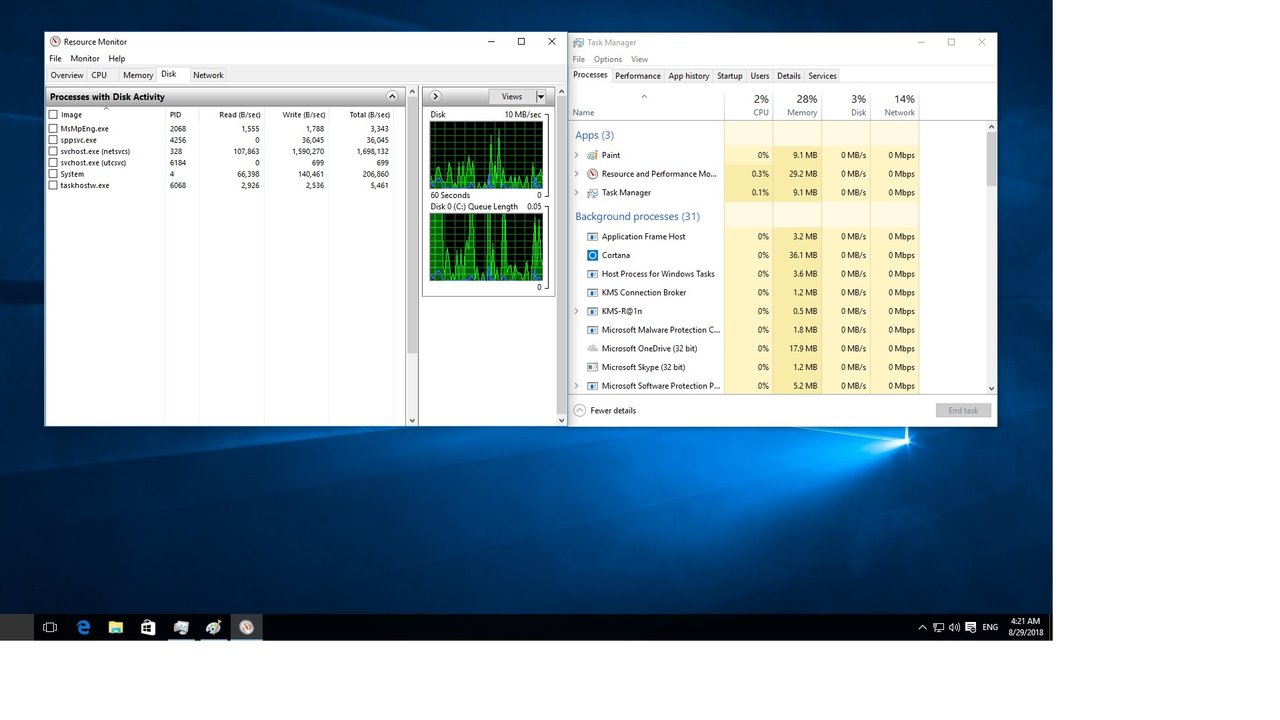Open Microsoft Edge from the taskbar
Image resolution: width=1280 pixels, height=720 pixels.
click(84, 627)
